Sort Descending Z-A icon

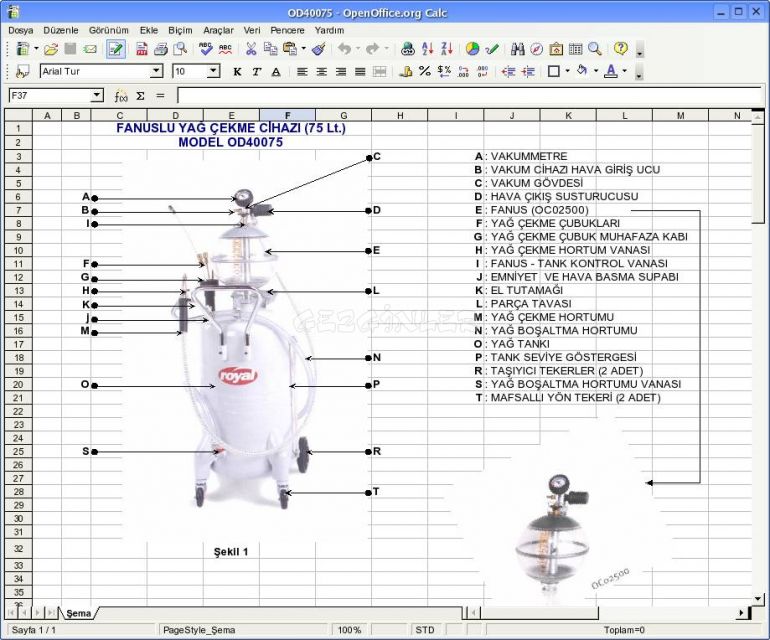click(x=447, y=49)
